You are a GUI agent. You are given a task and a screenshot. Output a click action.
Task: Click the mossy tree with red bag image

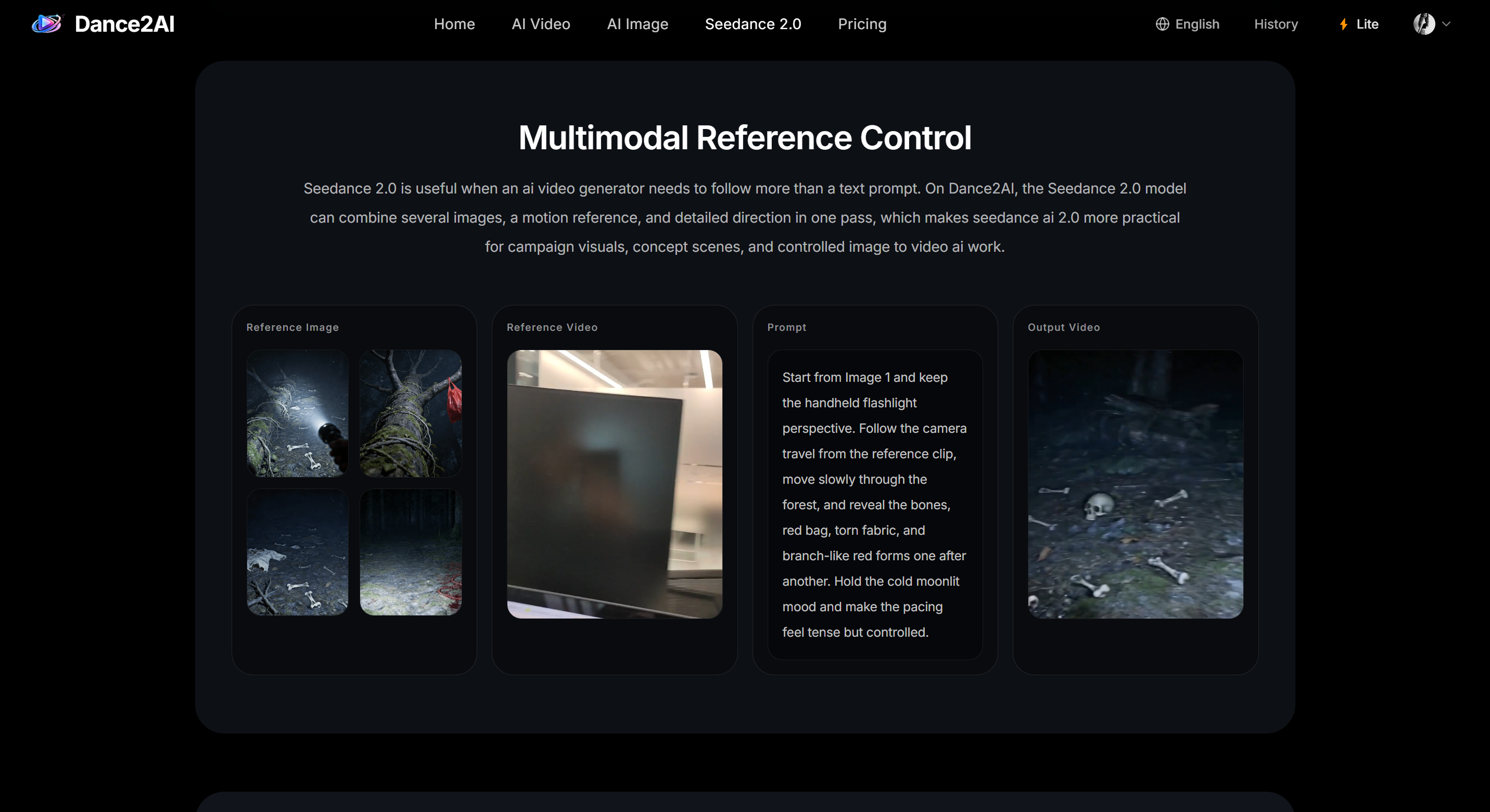410,414
